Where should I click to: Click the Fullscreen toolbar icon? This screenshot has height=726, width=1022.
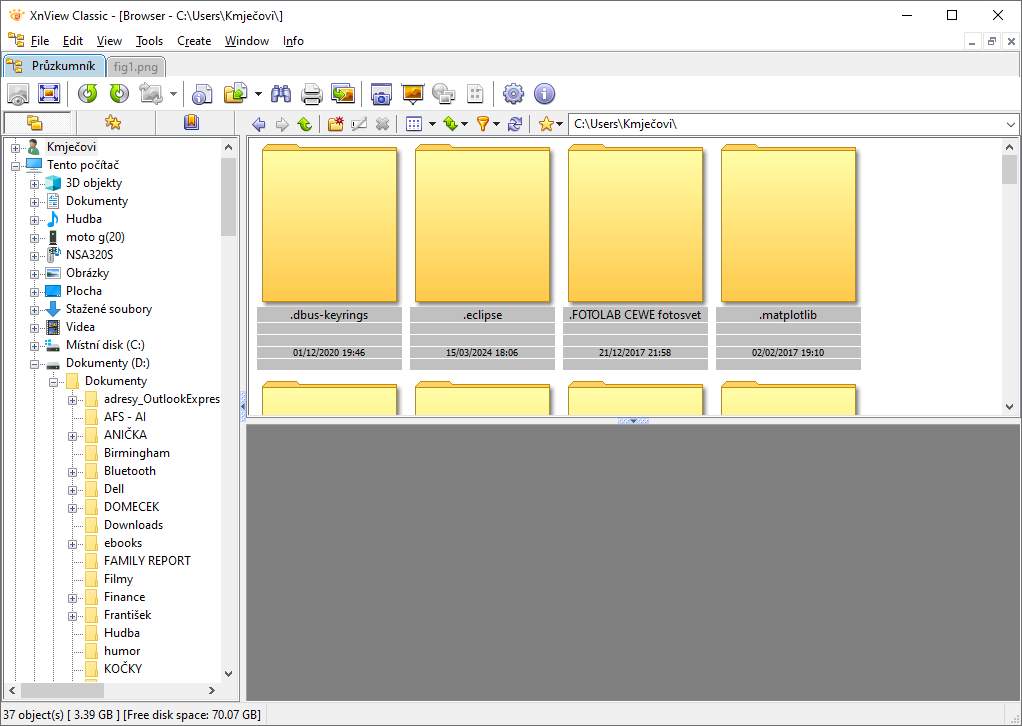49,94
